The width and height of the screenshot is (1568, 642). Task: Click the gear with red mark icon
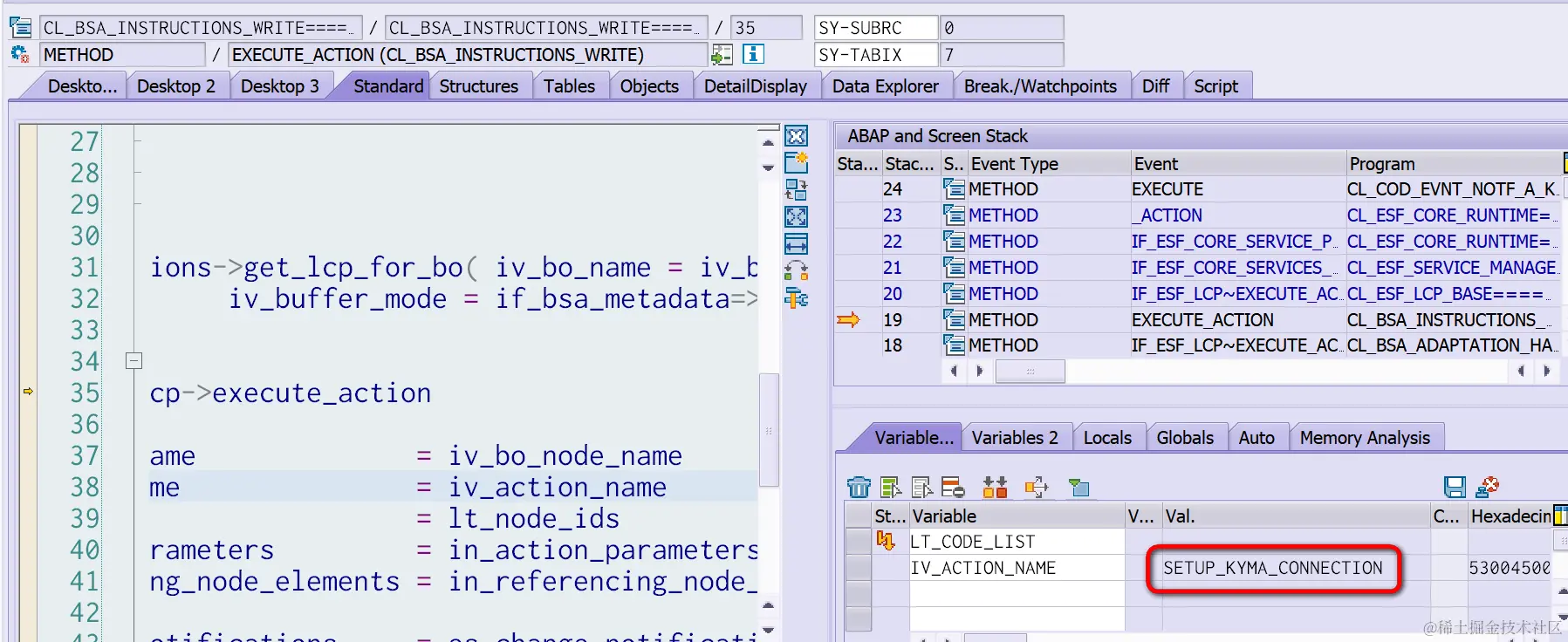[x=20, y=54]
